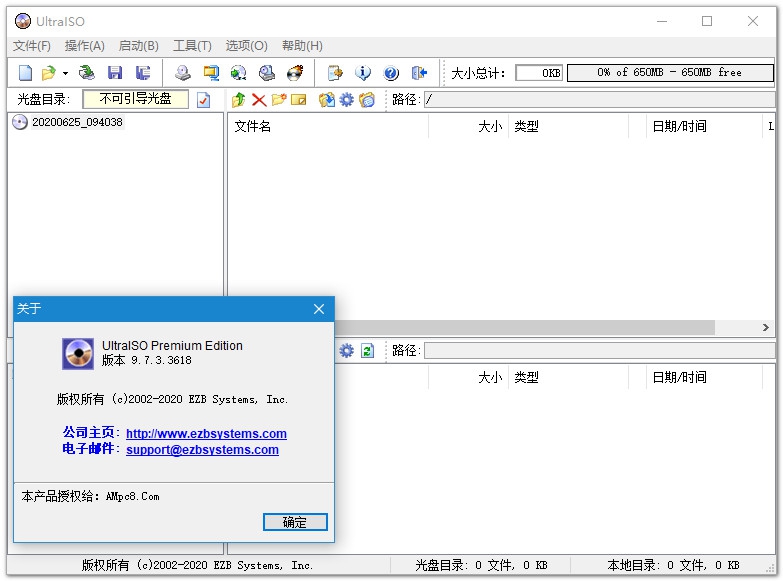Viewport: 783px width, 581px height.
Task: Click the 650MB capacity progress bar
Action: tap(670, 72)
